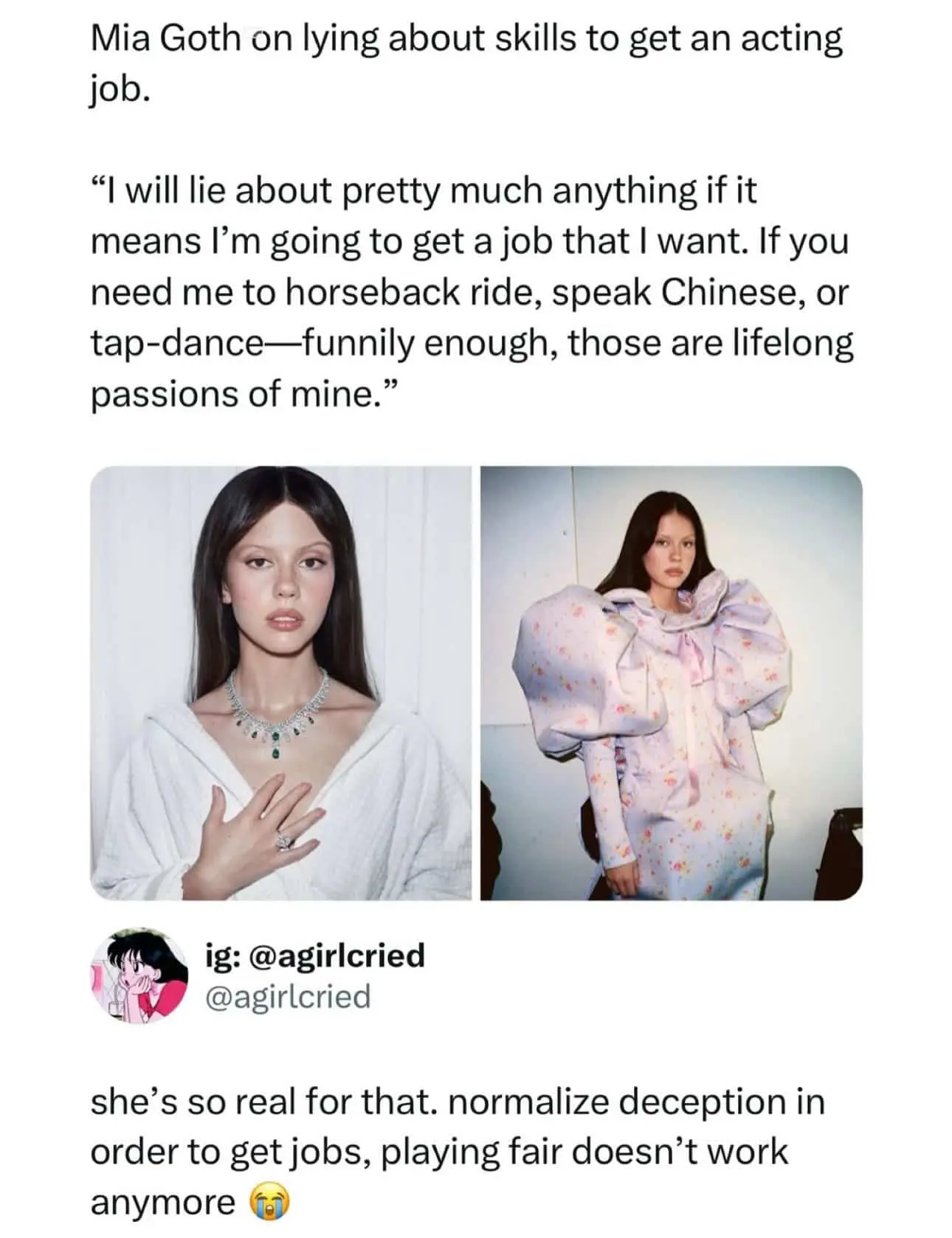Image resolution: width=952 pixels, height=1238 pixels.
Task: Click display name "ig: @agirlcried"
Action: coord(314,954)
